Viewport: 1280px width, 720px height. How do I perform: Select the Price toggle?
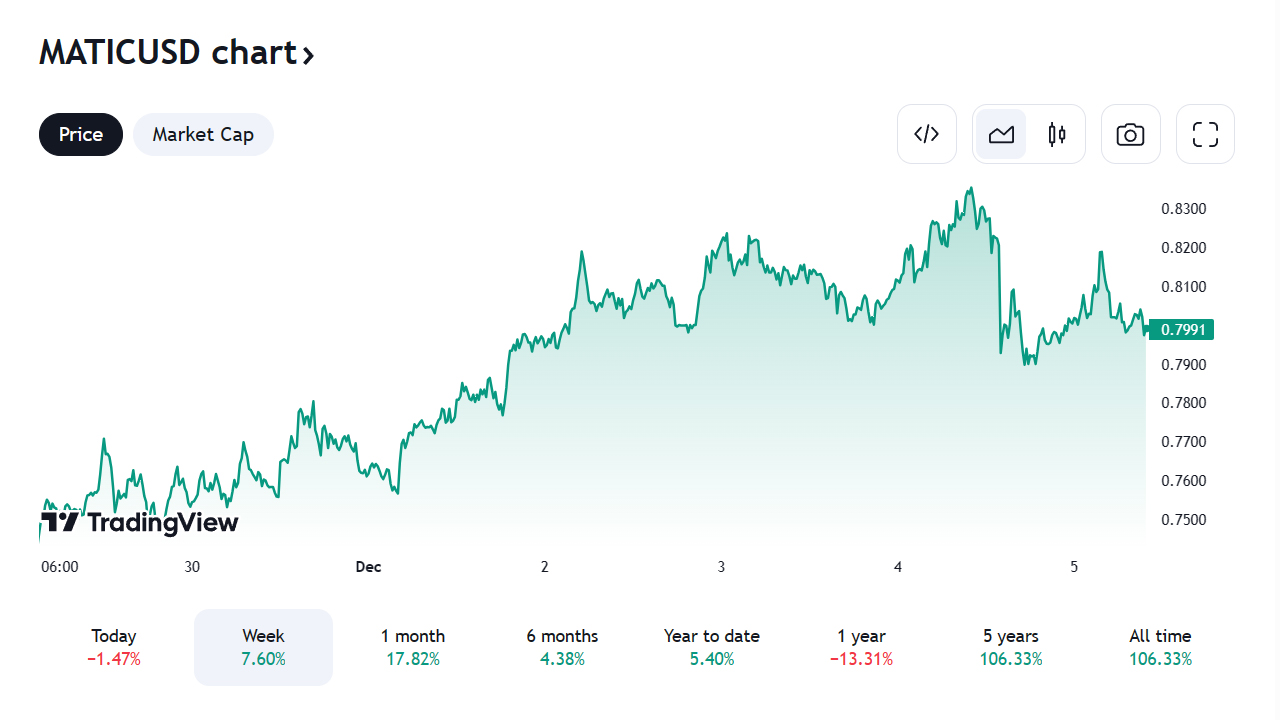click(81, 134)
